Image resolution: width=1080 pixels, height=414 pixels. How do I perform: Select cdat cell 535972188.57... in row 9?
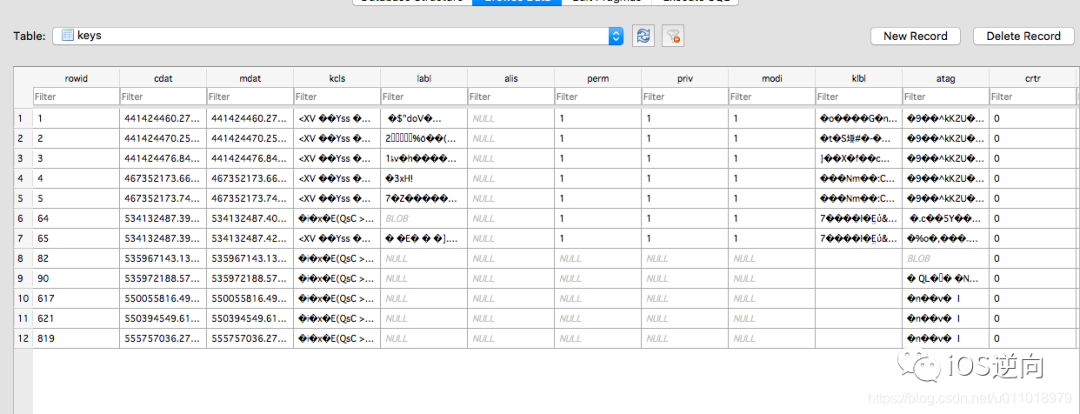[163, 278]
